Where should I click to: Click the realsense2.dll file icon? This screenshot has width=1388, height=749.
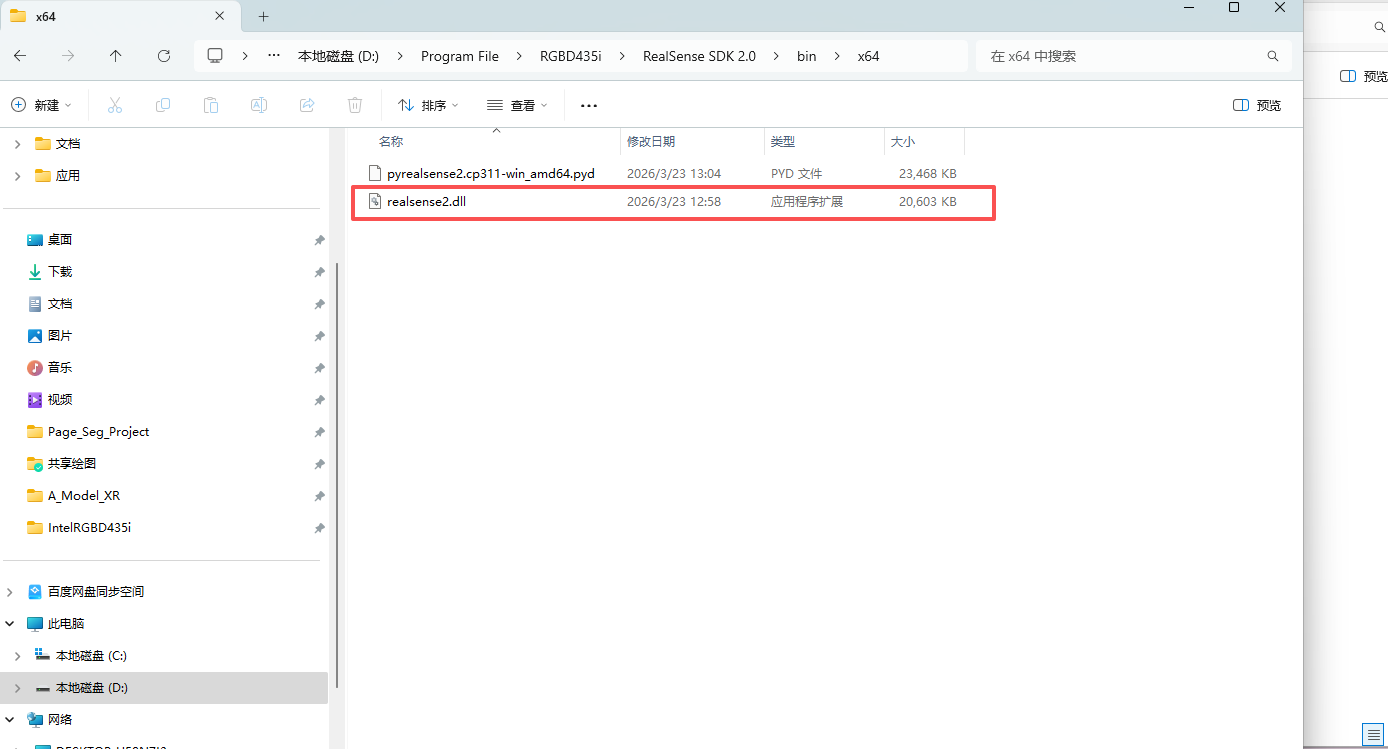tap(375, 201)
